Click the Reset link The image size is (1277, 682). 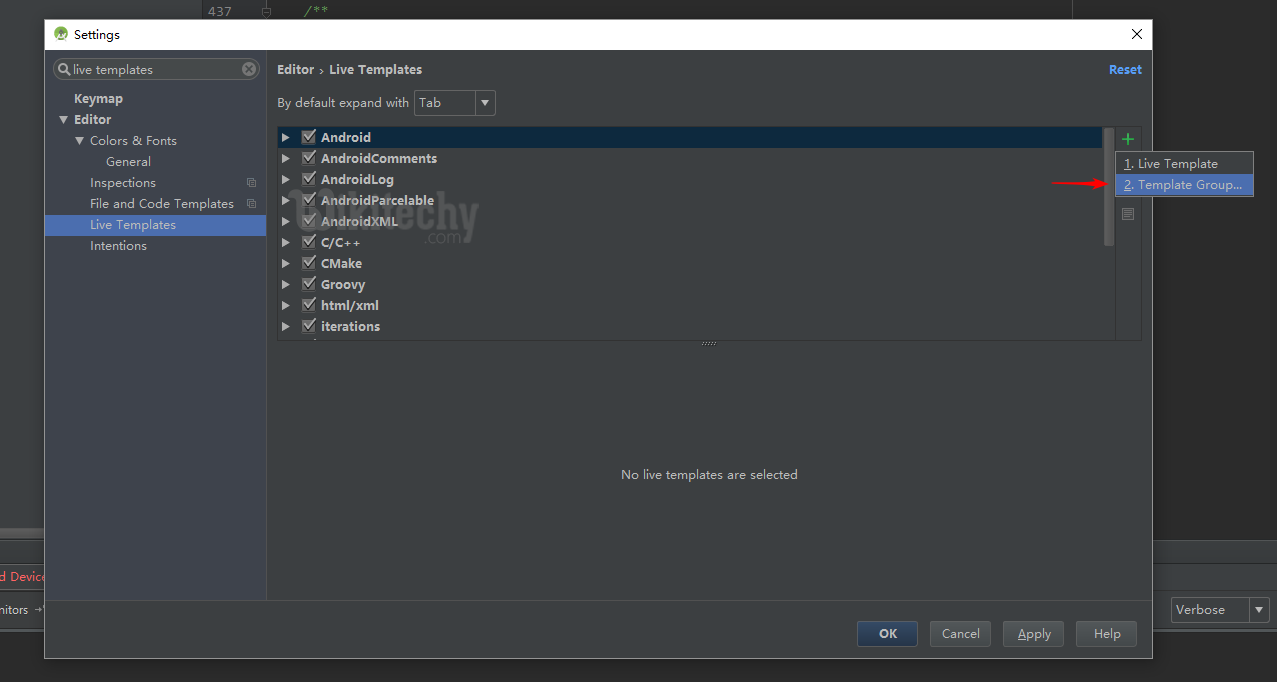1124,69
